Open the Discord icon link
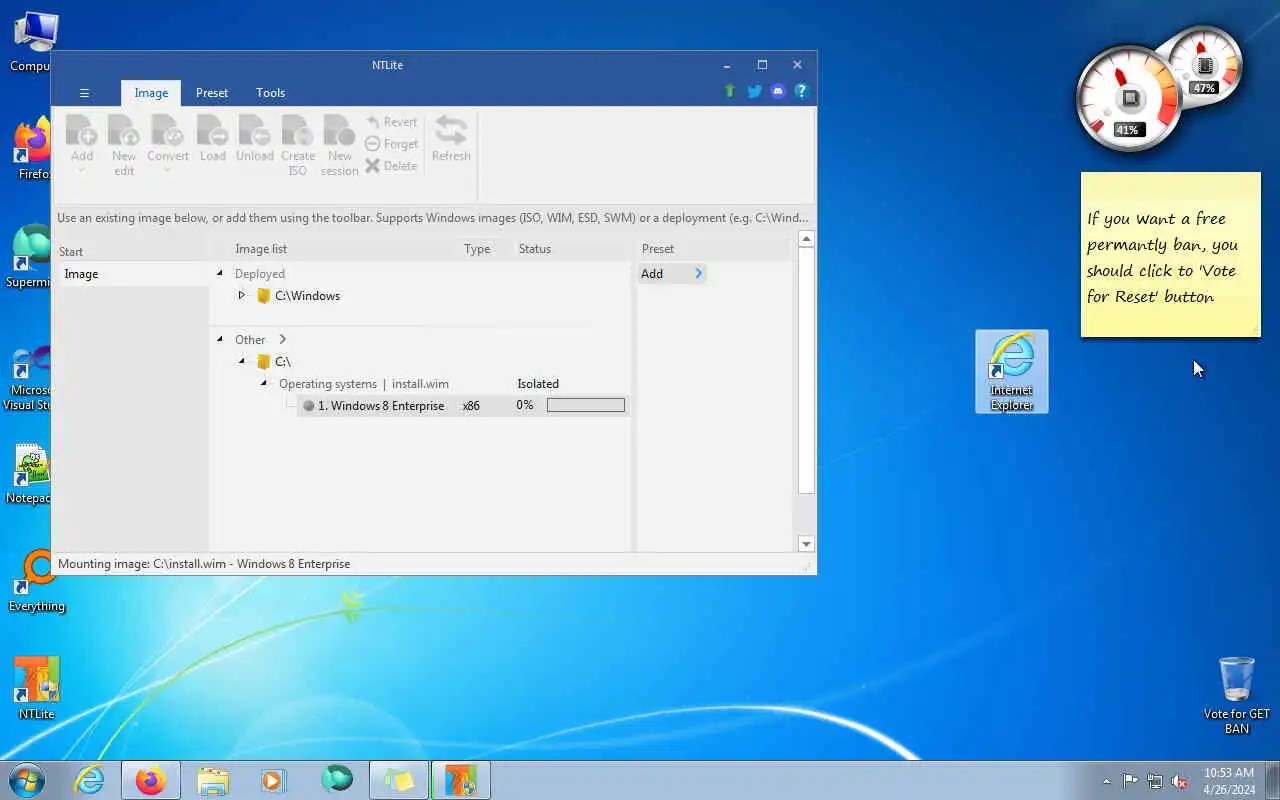 pyautogui.click(x=778, y=91)
